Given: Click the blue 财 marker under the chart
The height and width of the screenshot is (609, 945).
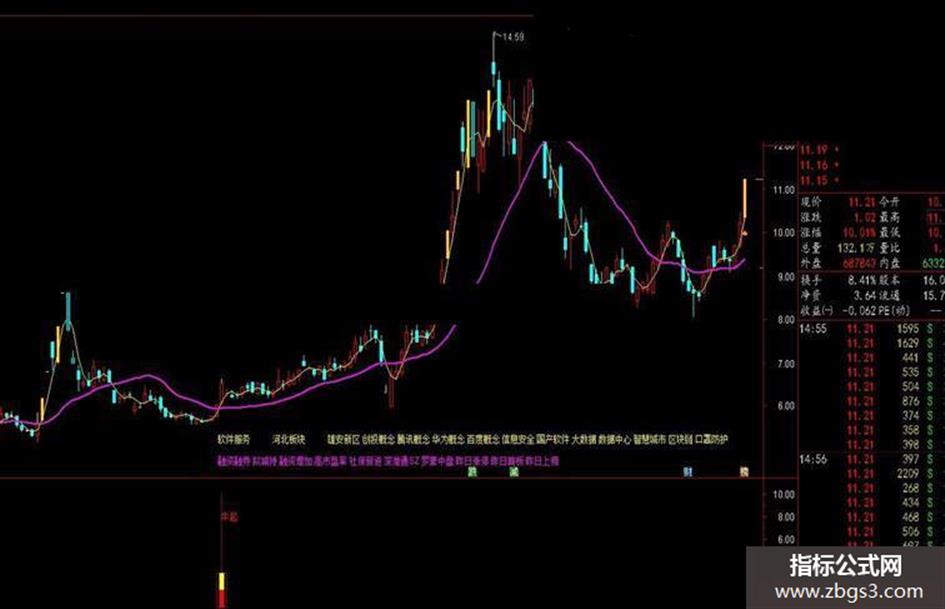Looking at the screenshot, I should [x=688, y=472].
